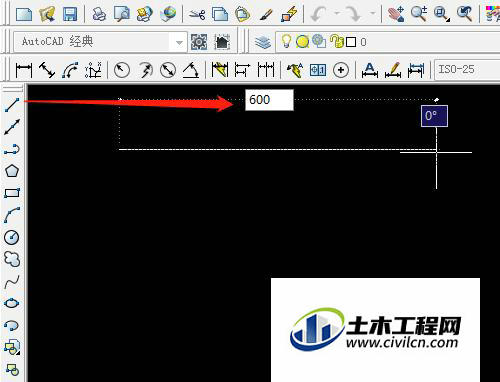Select the Spline tool
Viewport: 500px width, 382px height.
pos(12,282)
